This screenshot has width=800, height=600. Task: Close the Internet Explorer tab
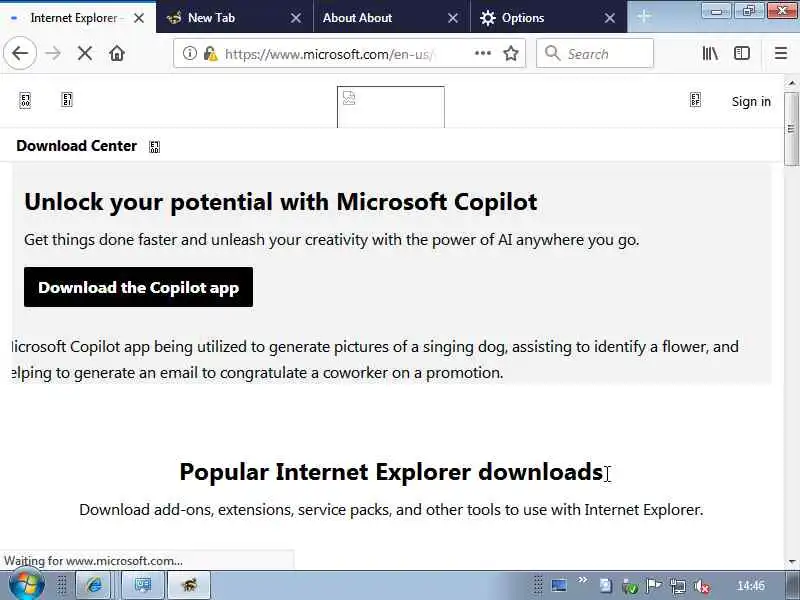139,18
